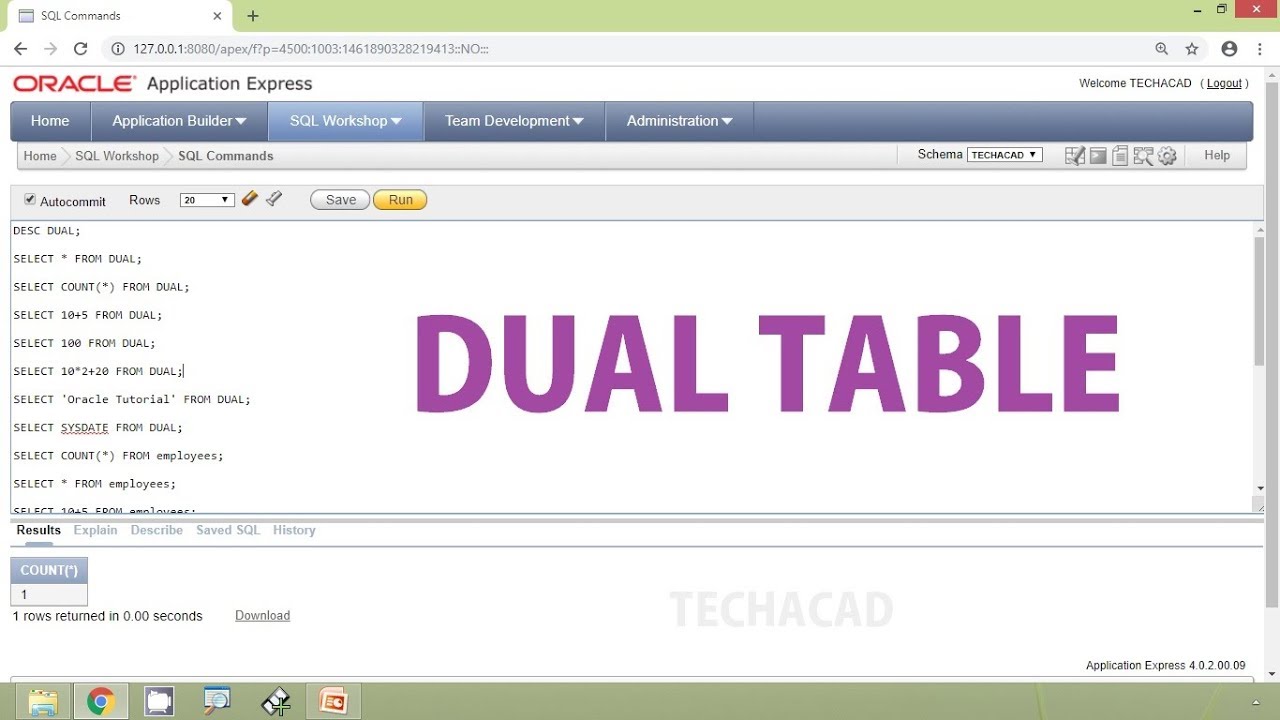This screenshot has height=720, width=1280.
Task: Click the line 'DESC DUAL;'
Action: (47, 231)
